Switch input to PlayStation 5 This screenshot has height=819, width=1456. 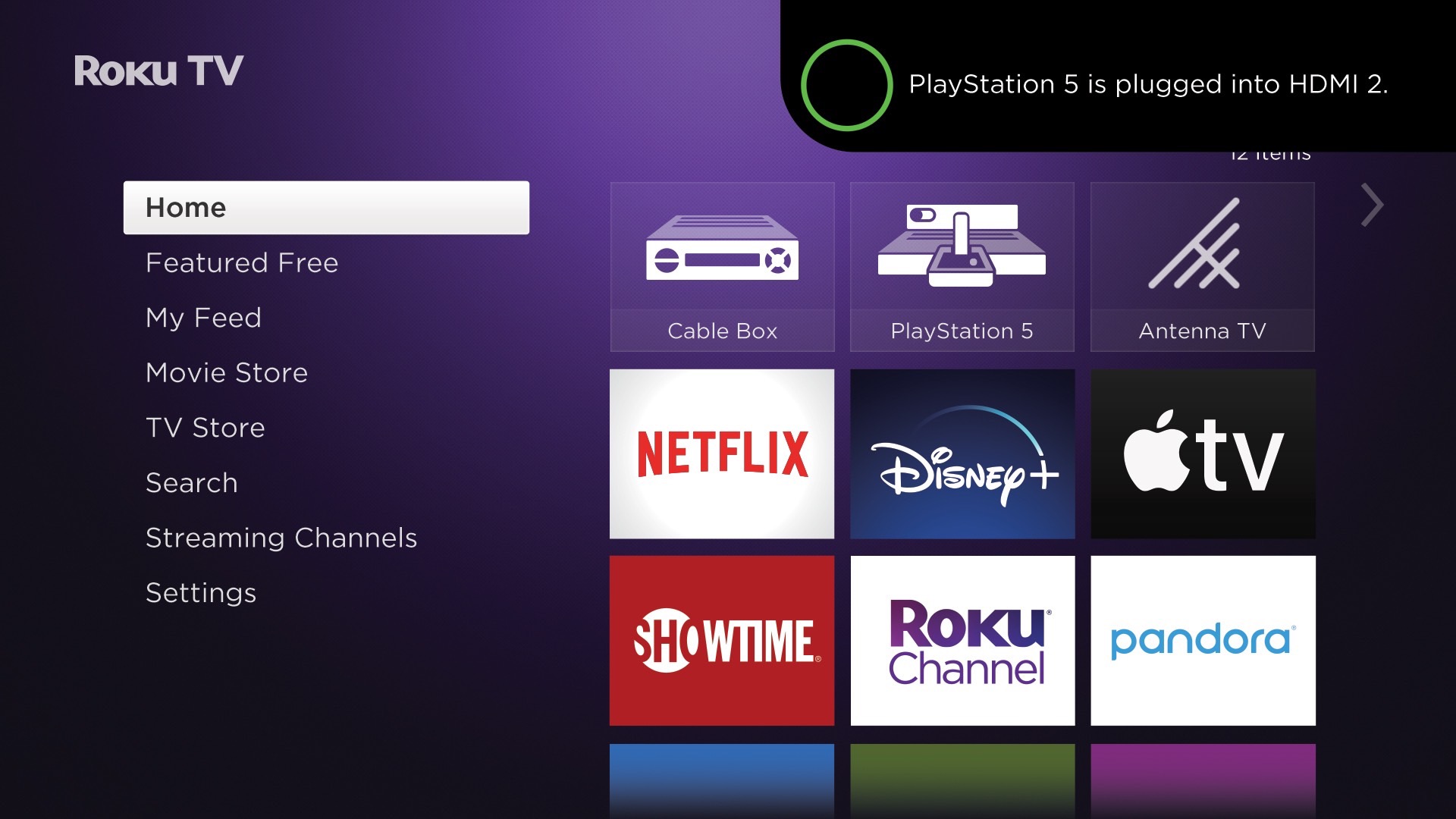pyautogui.click(x=962, y=265)
